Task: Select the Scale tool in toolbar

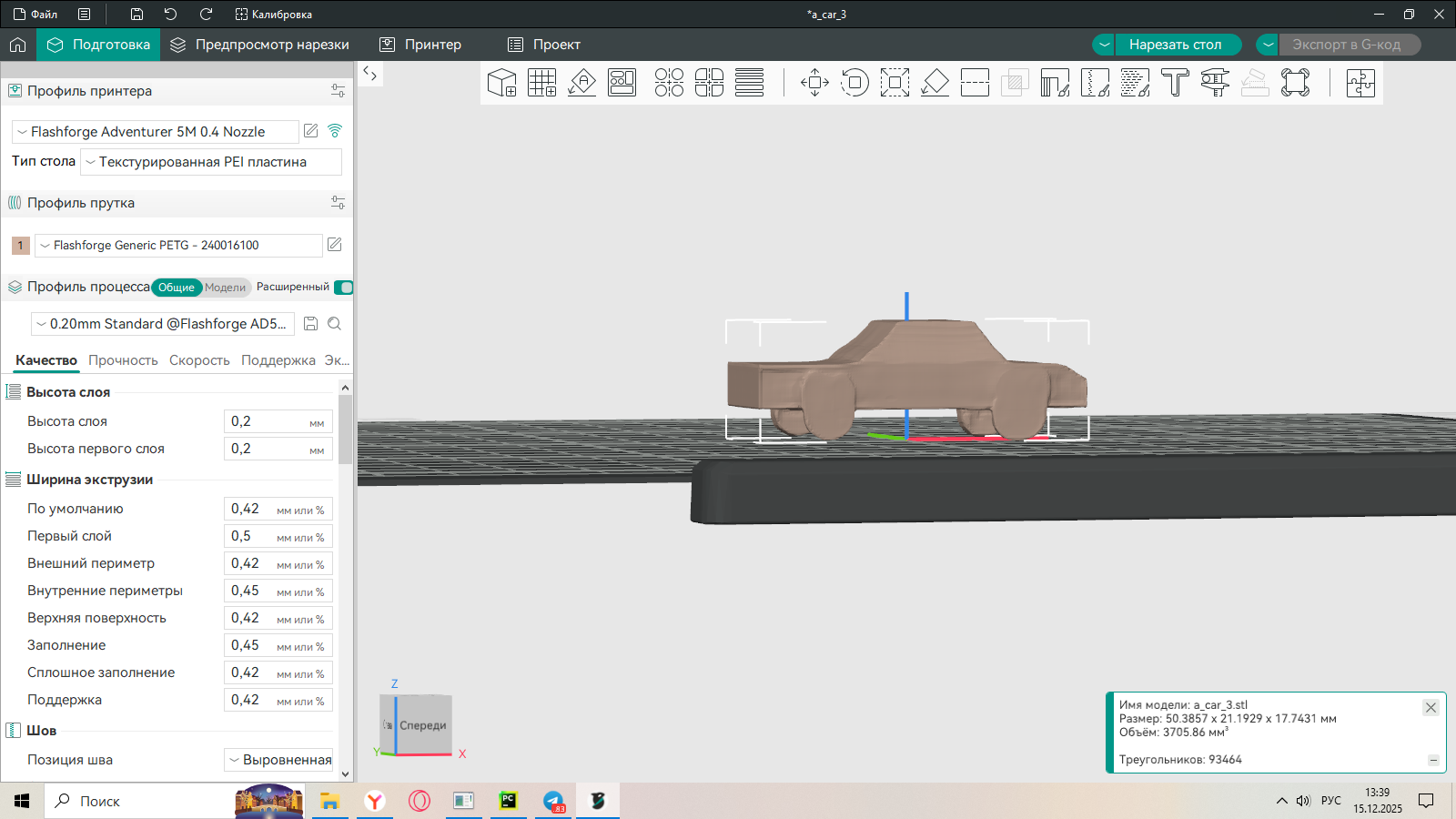Action: [x=895, y=83]
